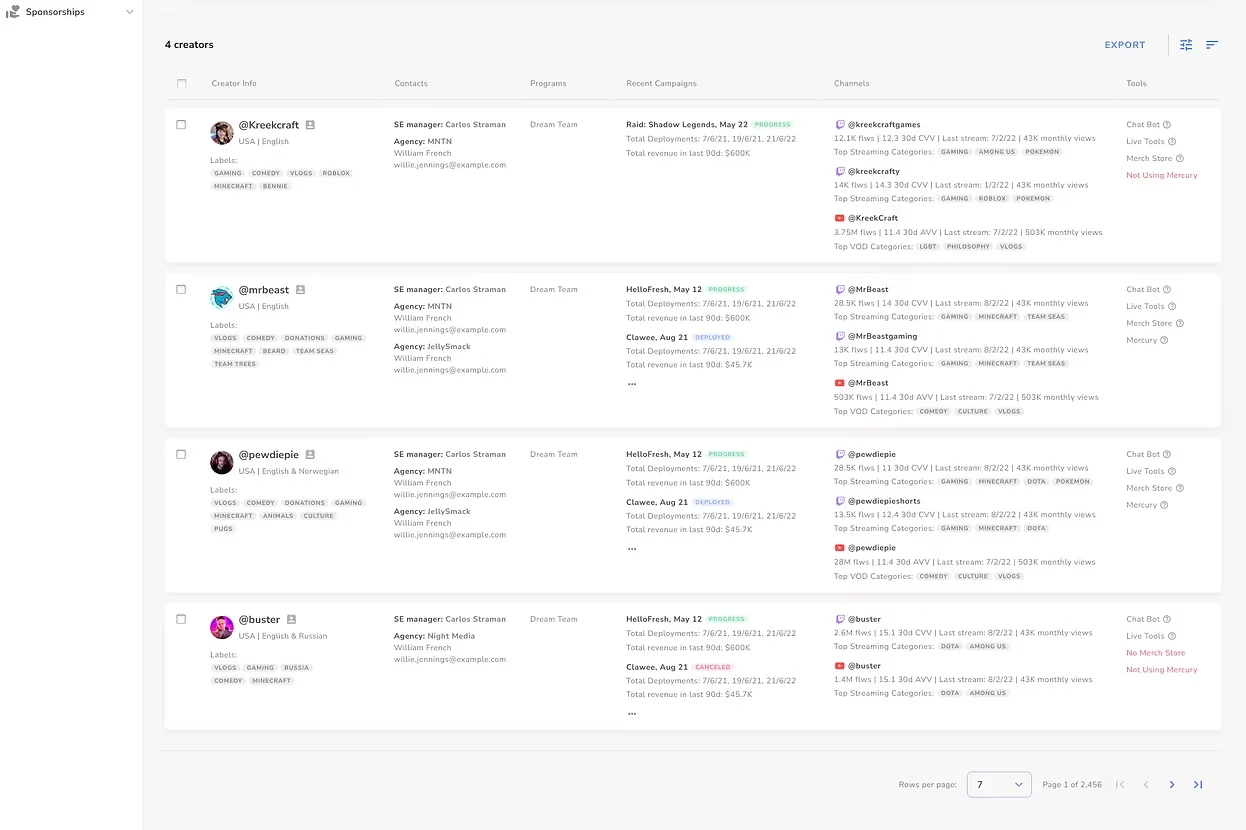
Task: Expand the Sponsorships sidebar chevron
Action: (x=129, y=12)
